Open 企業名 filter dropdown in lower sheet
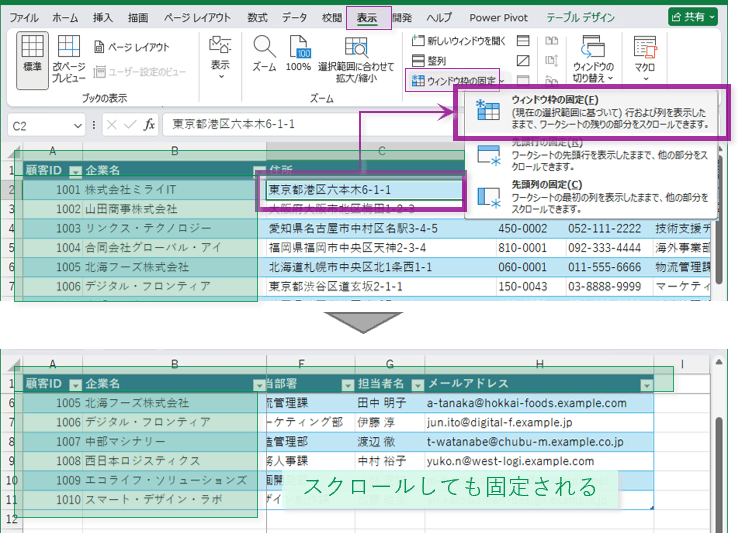This screenshot has height=533, width=739. (x=259, y=385)
